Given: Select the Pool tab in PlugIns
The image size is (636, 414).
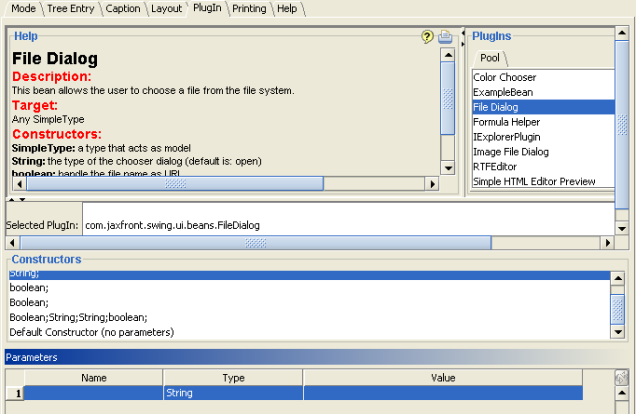Looking at the screenshot, I should (490, 58).
